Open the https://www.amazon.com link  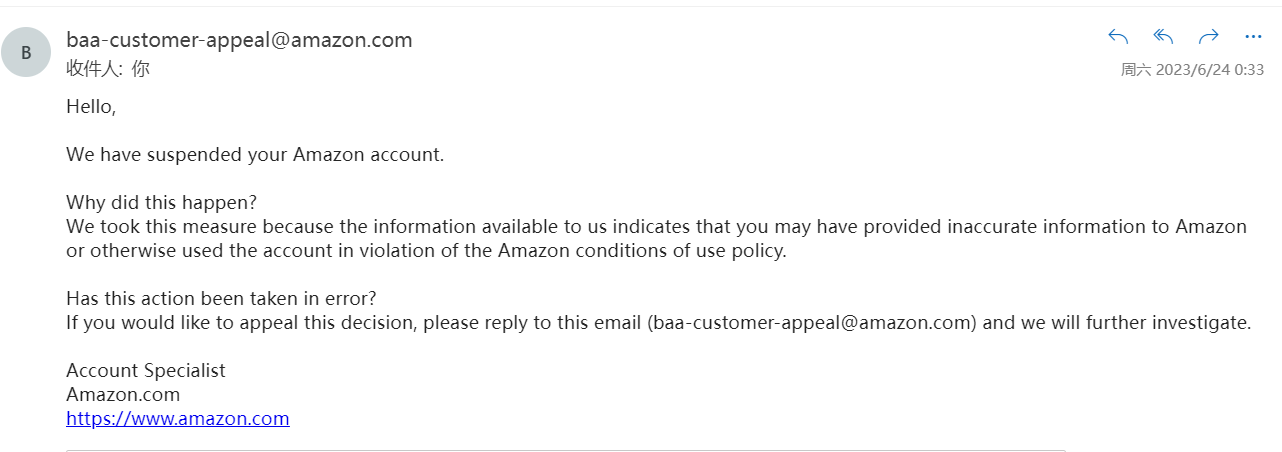[x=178, y=419]
